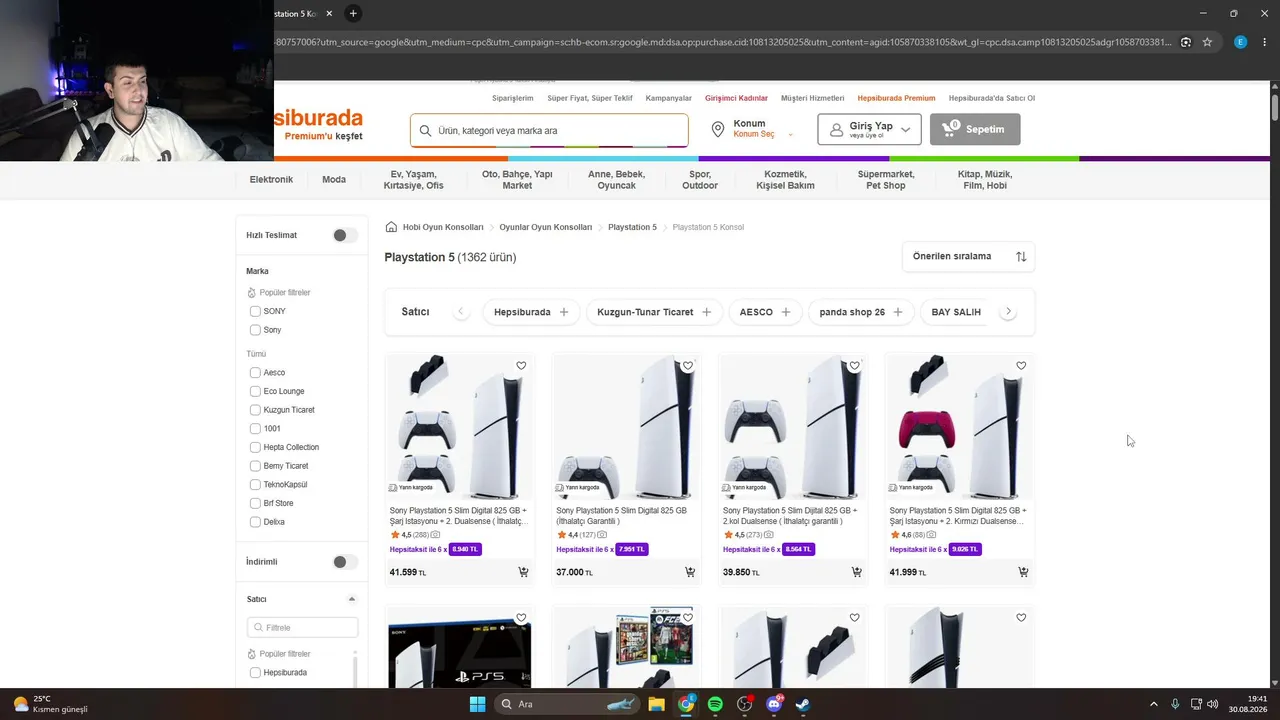1280x720 pixels.
Task: Open File Explorer from the taskbar
Action: click(x=656, y=704)
